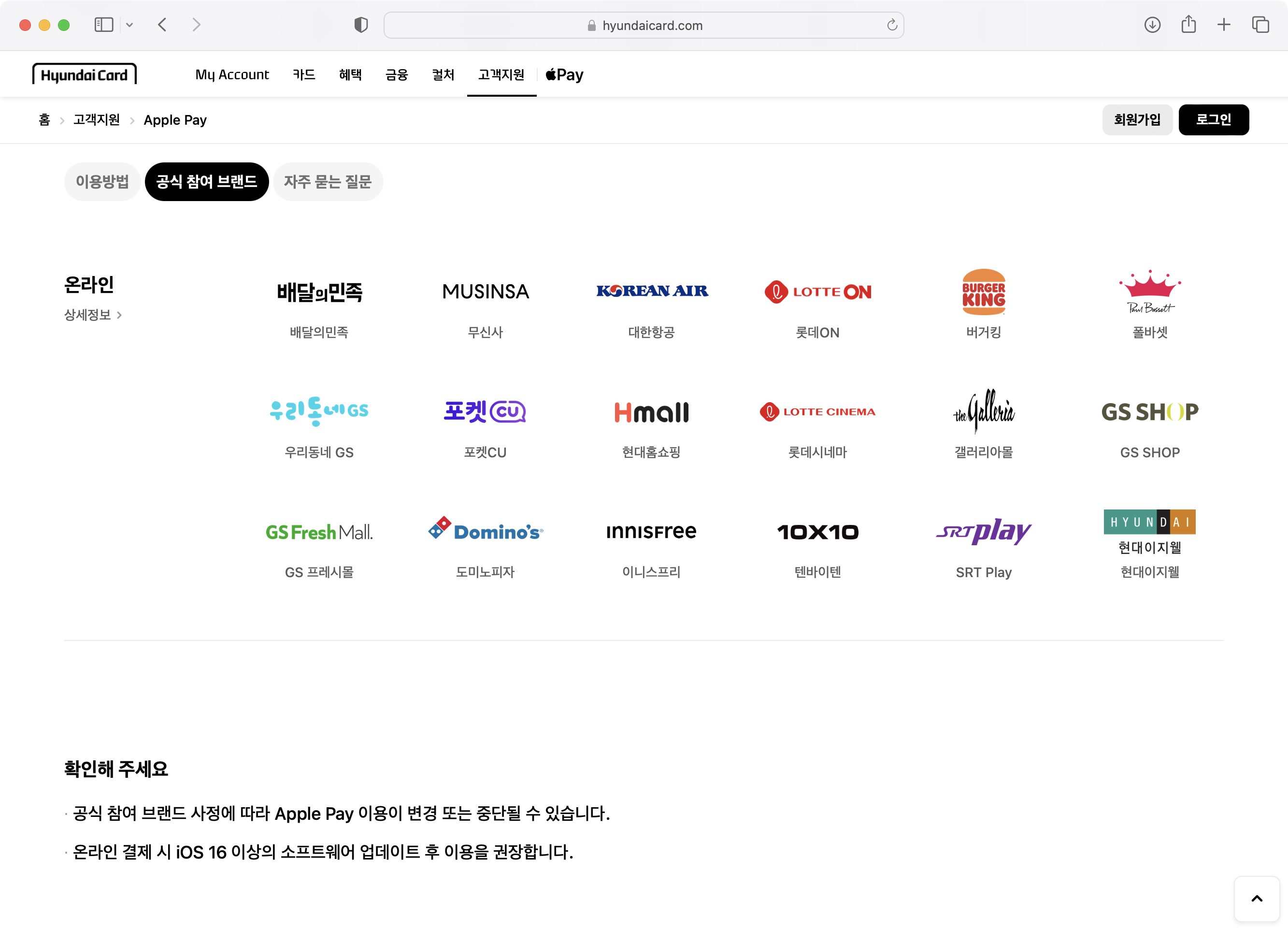Reload the current page
Viewport: 1288px width, 930px height.
click(892, 25)
